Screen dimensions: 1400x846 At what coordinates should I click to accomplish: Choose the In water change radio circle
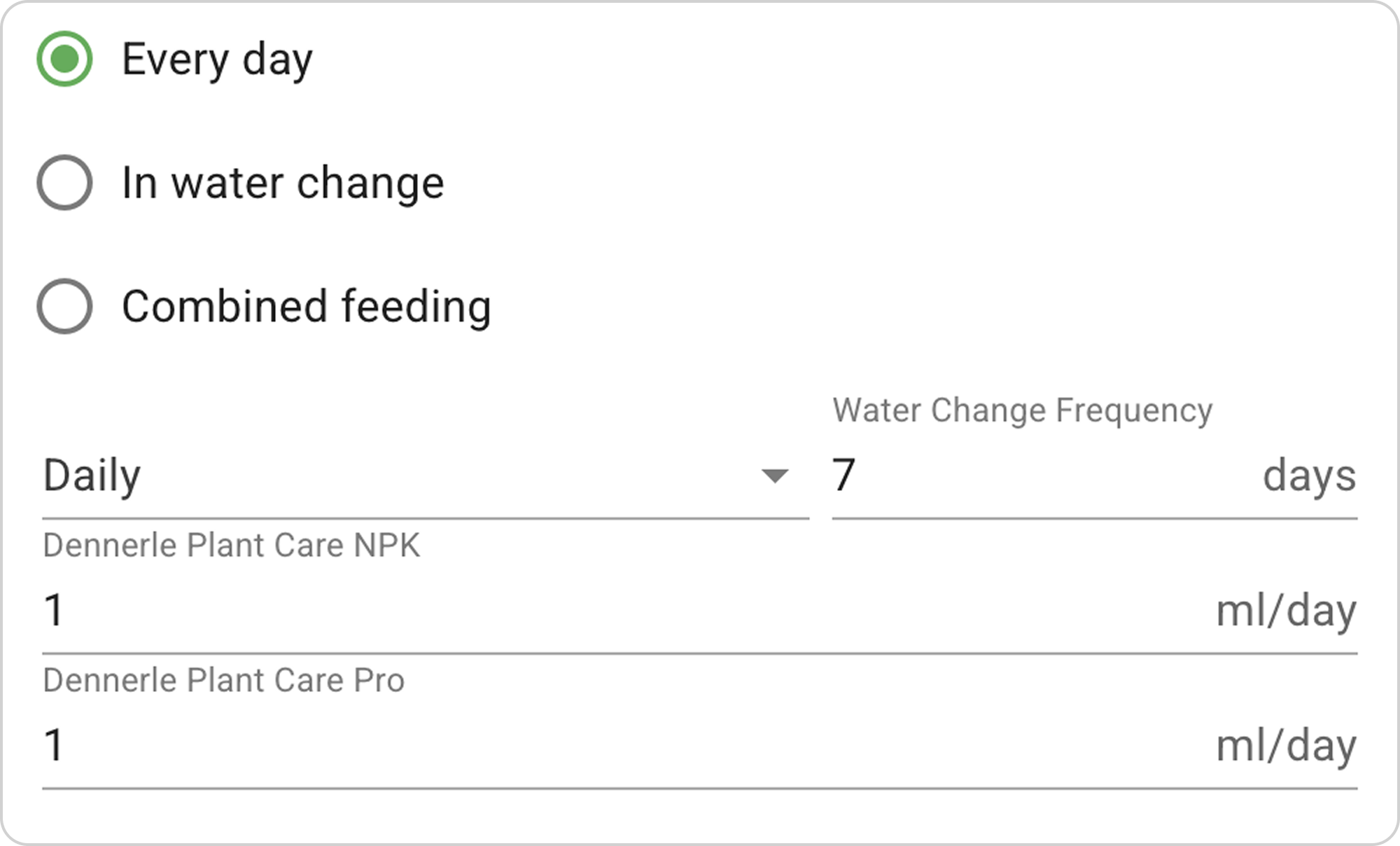coord(64,183)
